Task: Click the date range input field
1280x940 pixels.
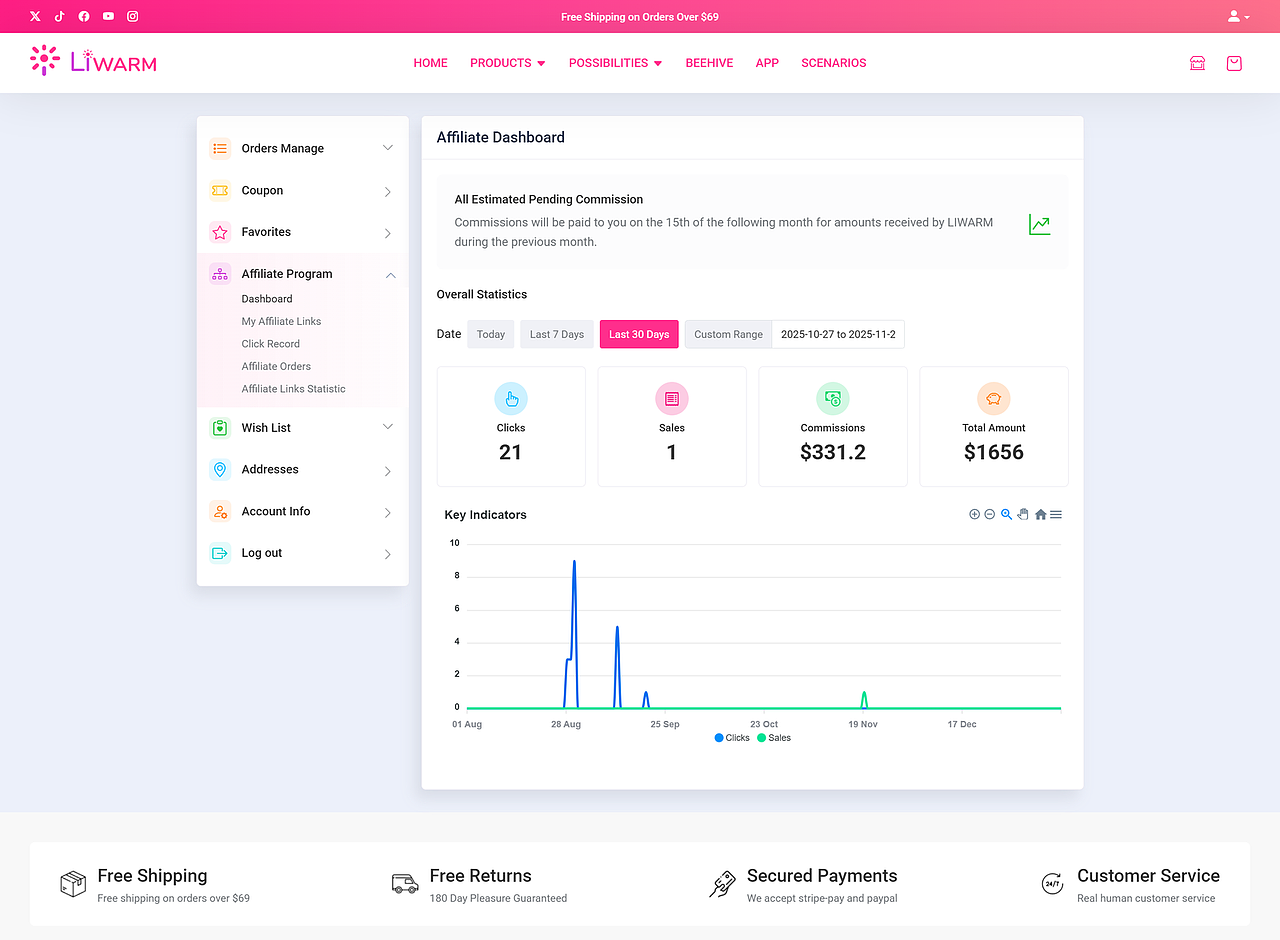Action: [x=838, y=334]
